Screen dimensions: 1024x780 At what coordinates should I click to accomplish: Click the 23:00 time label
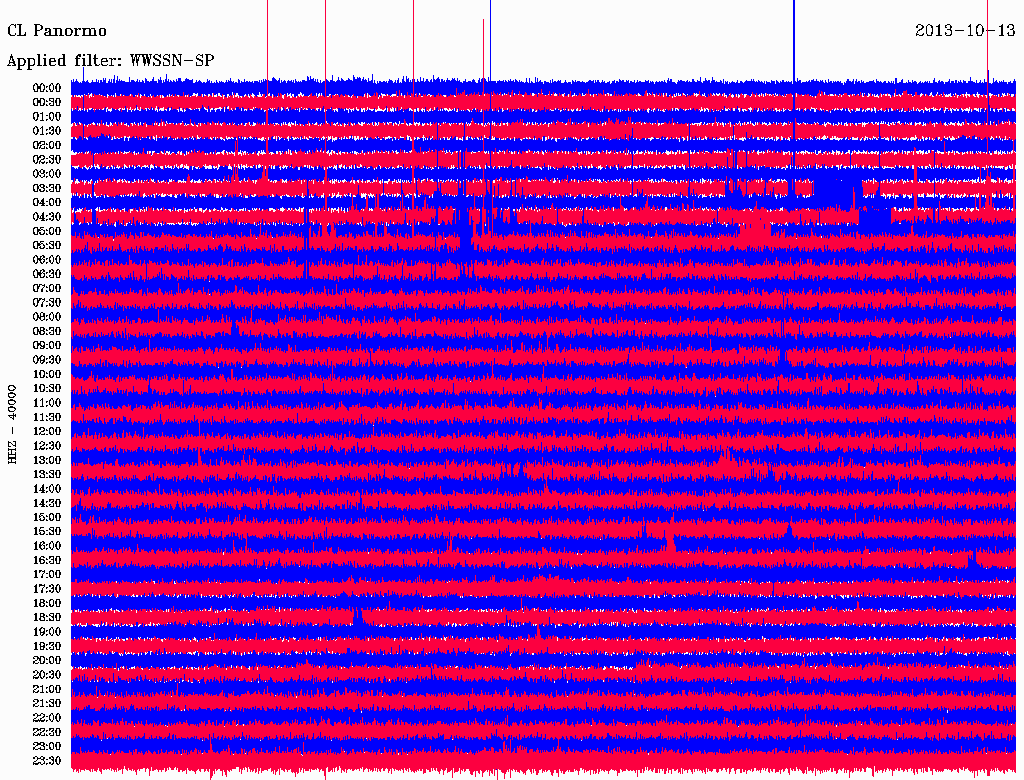coord(46,747)
